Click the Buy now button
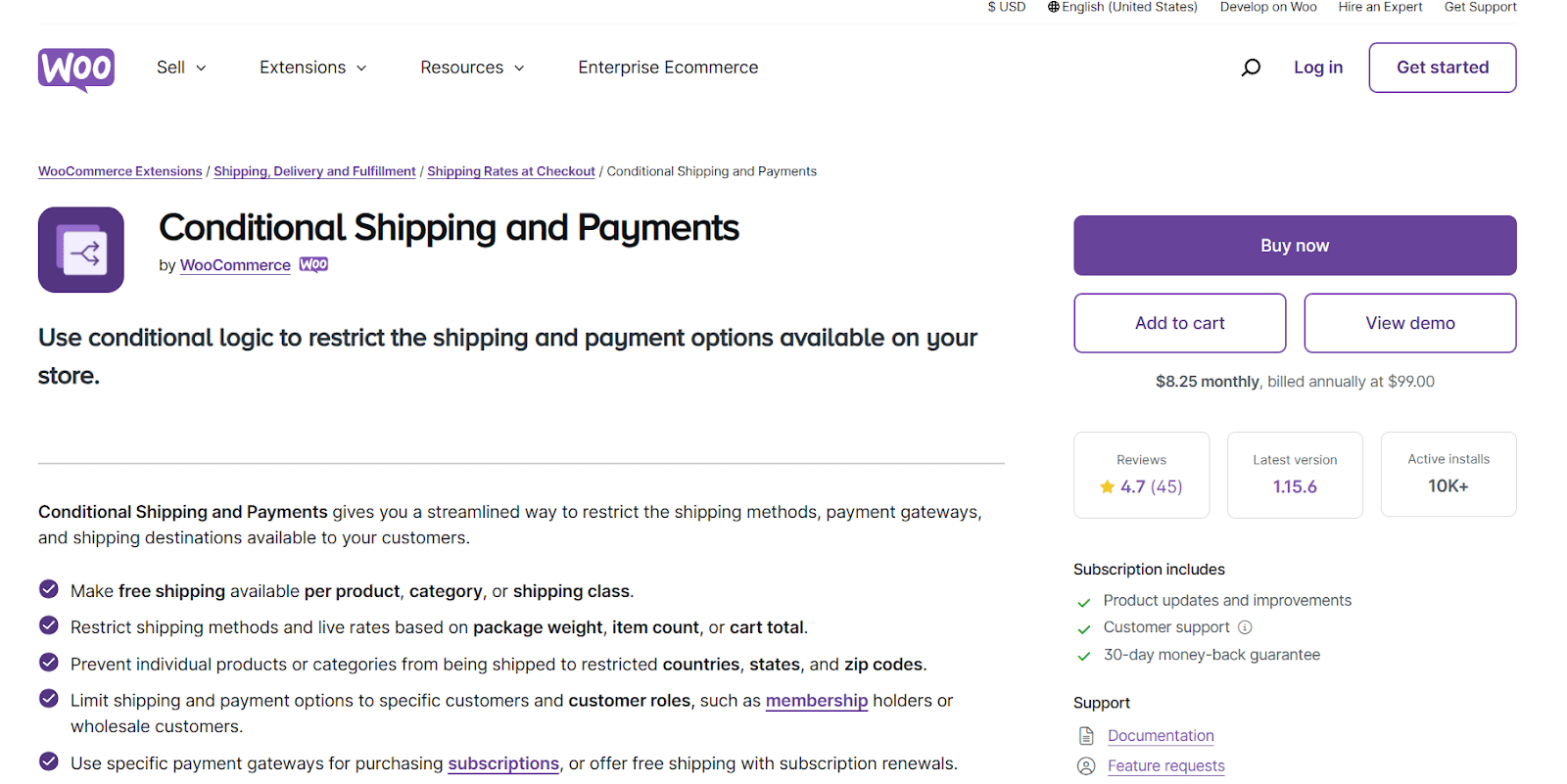The image size is (1567, 784). tap(1295, 246)
